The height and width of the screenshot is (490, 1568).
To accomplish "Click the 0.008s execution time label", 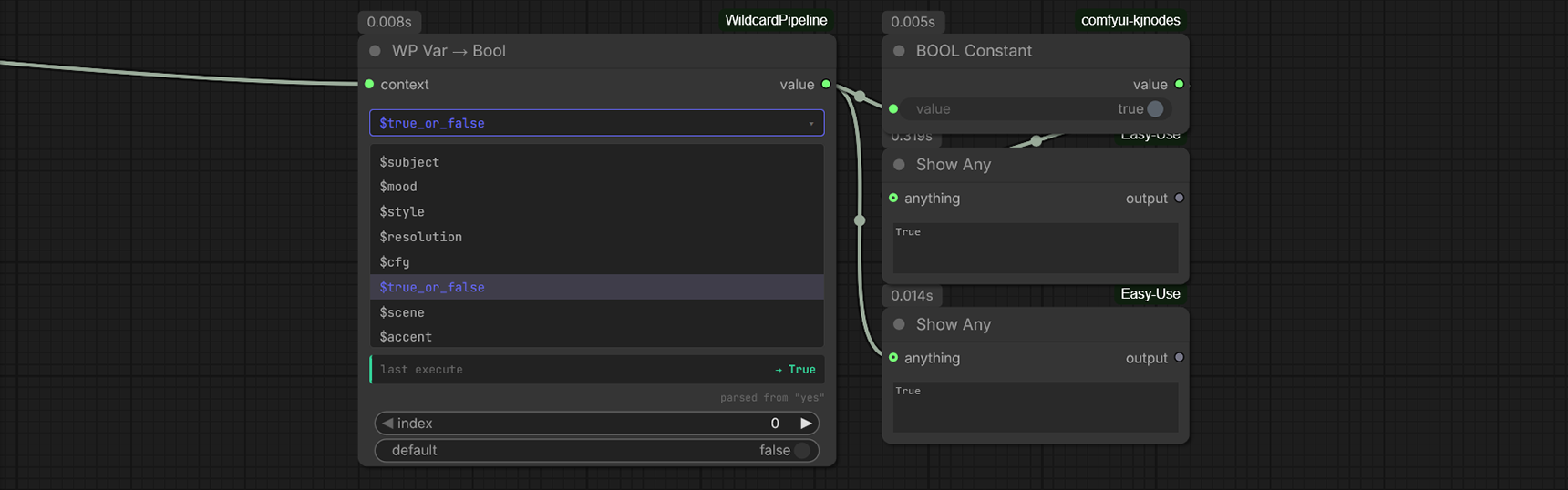I will (x=389, y=22).
